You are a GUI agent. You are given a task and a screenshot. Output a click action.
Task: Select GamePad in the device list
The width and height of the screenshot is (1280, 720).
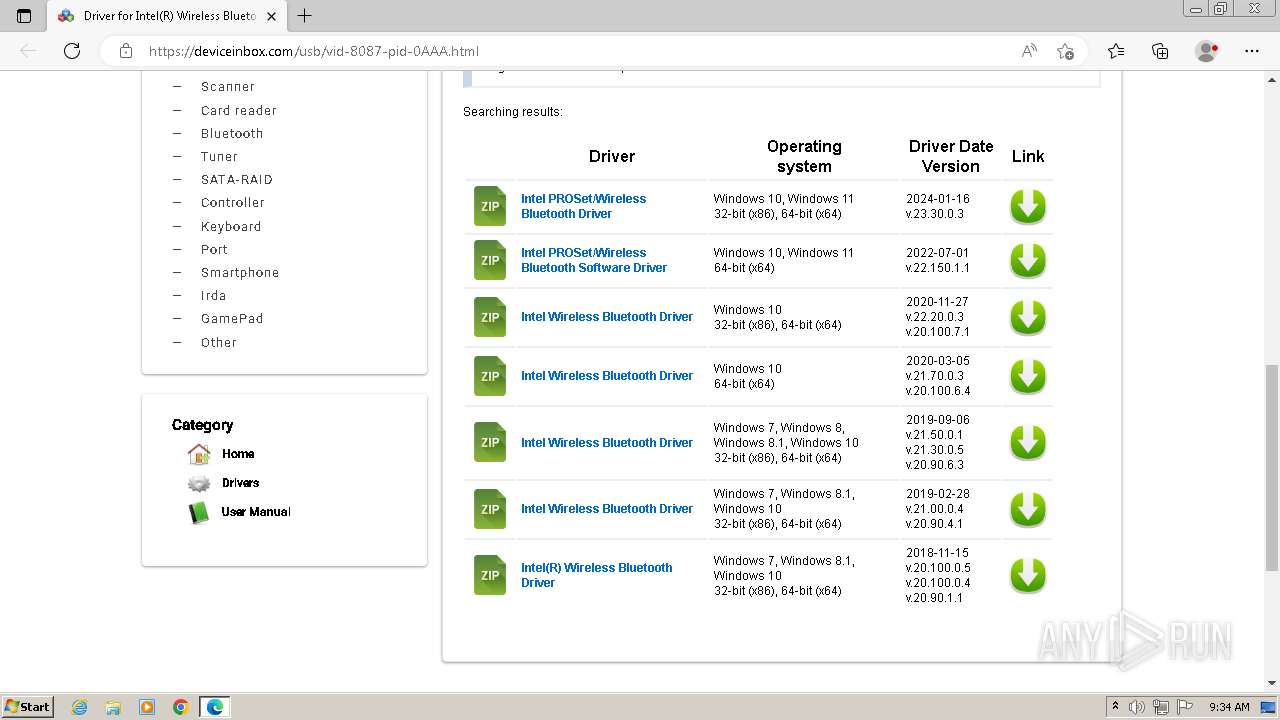232,319
